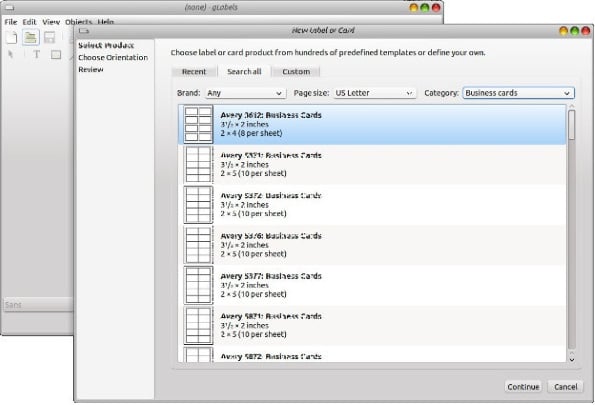Screen dimensions: 595x405
Task: Click the Cancel button
Action: coord(565,387)
